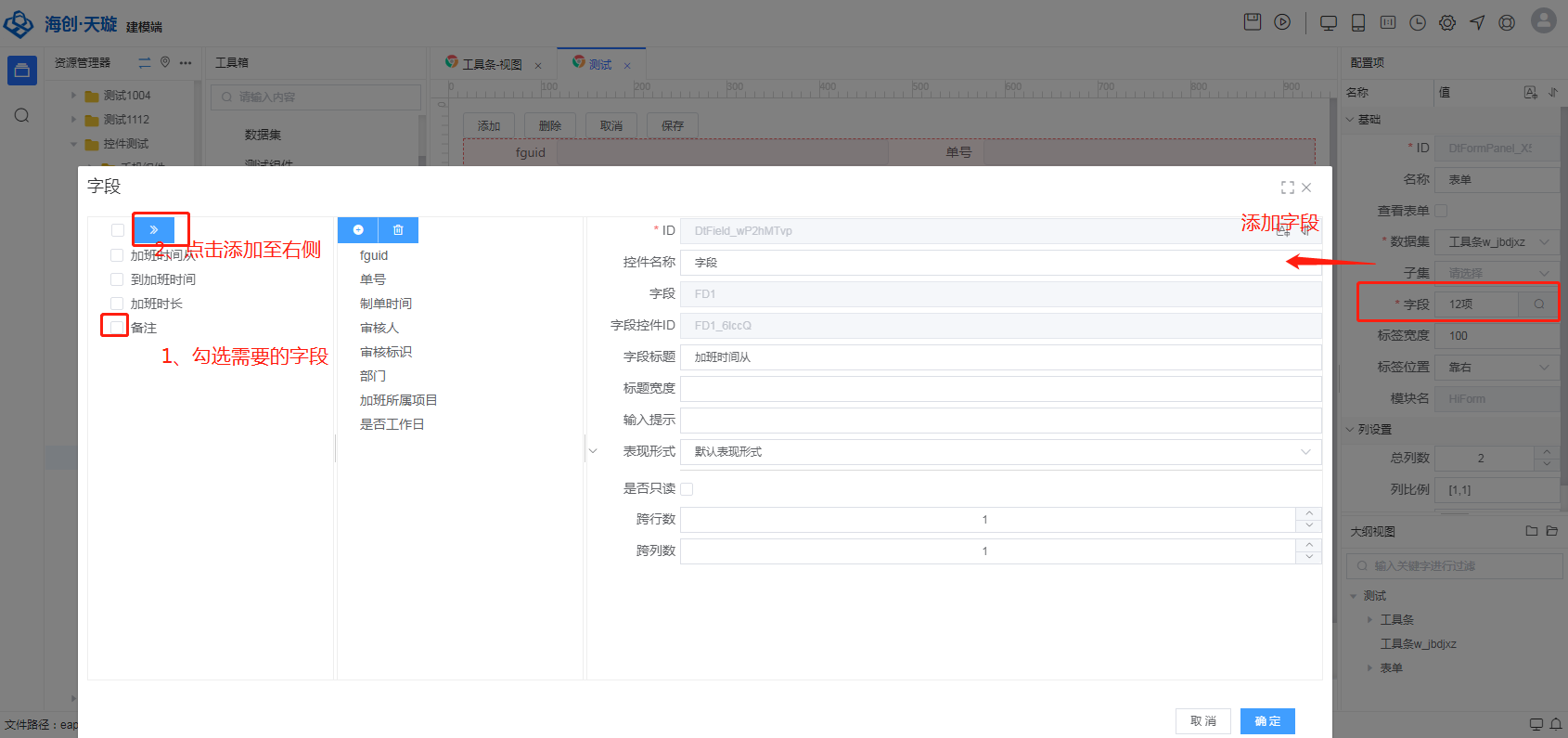Collapse the chevron beside 表现形式
The width and height of the screenshot is (1568, 738).
pyautogui.click(x=593, y=452)
